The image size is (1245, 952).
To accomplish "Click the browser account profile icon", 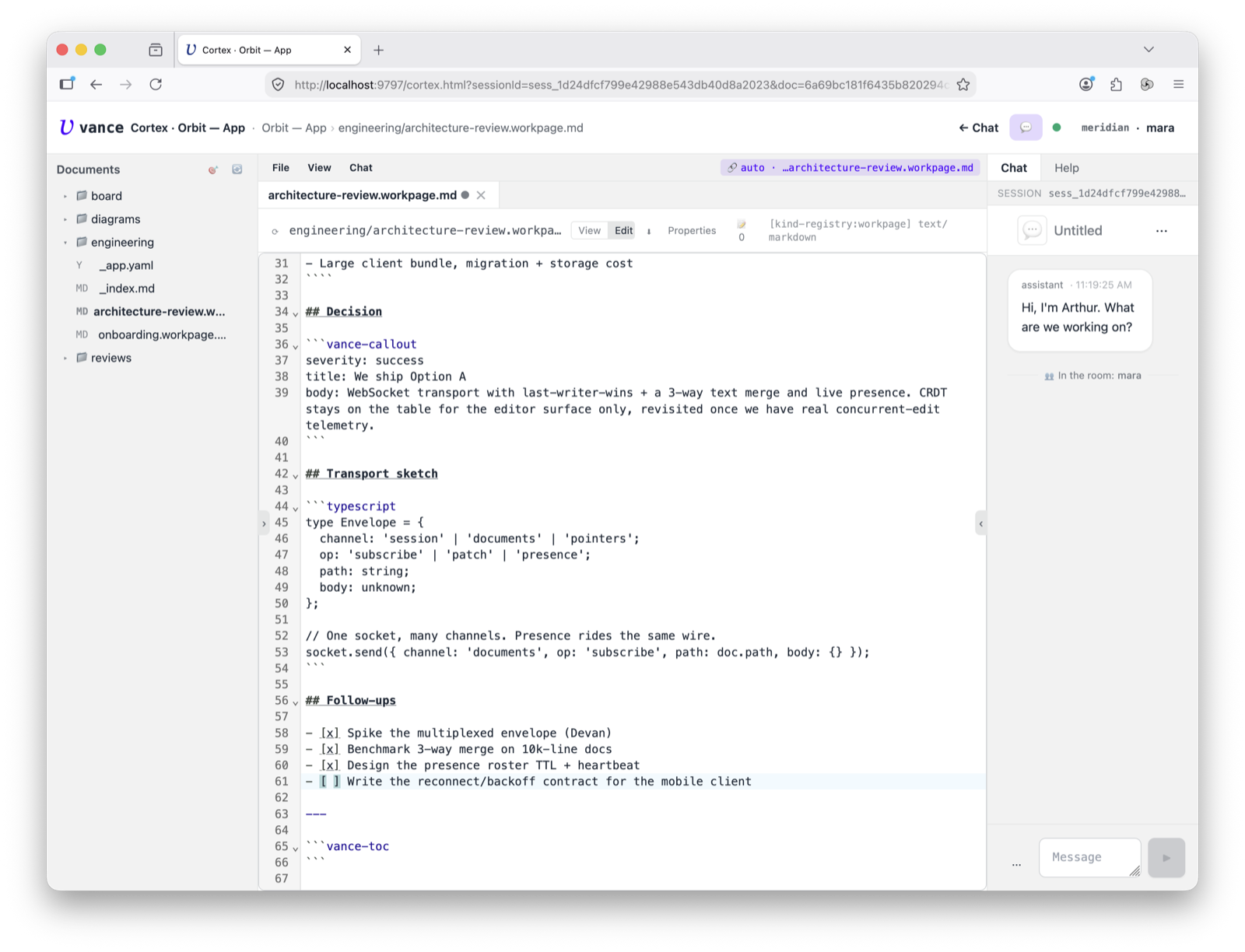I will pos(1086,84).
